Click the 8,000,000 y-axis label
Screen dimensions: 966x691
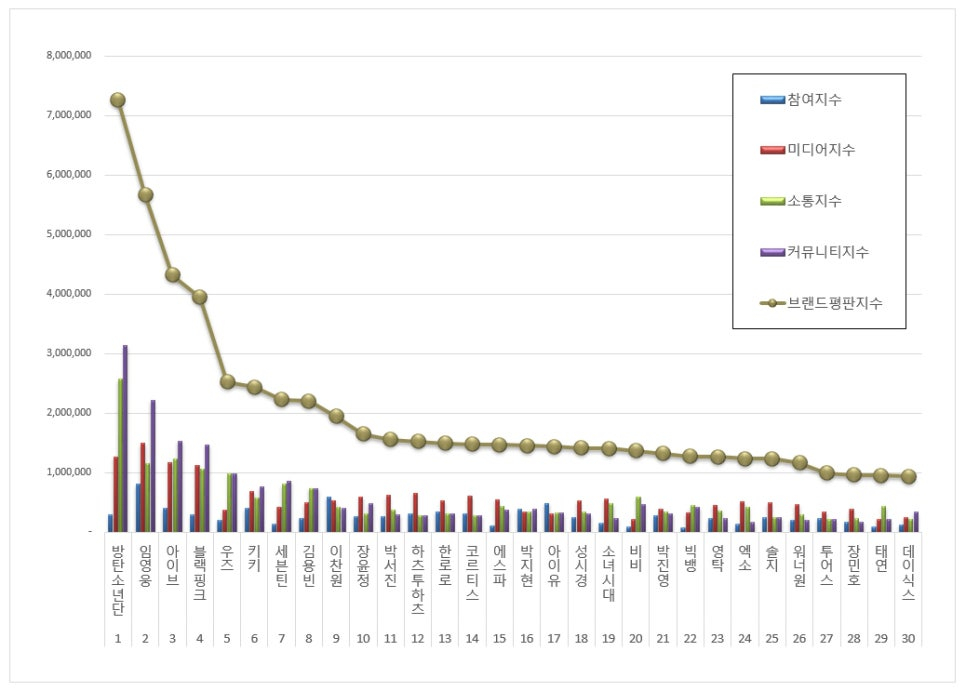pos(69,56)
